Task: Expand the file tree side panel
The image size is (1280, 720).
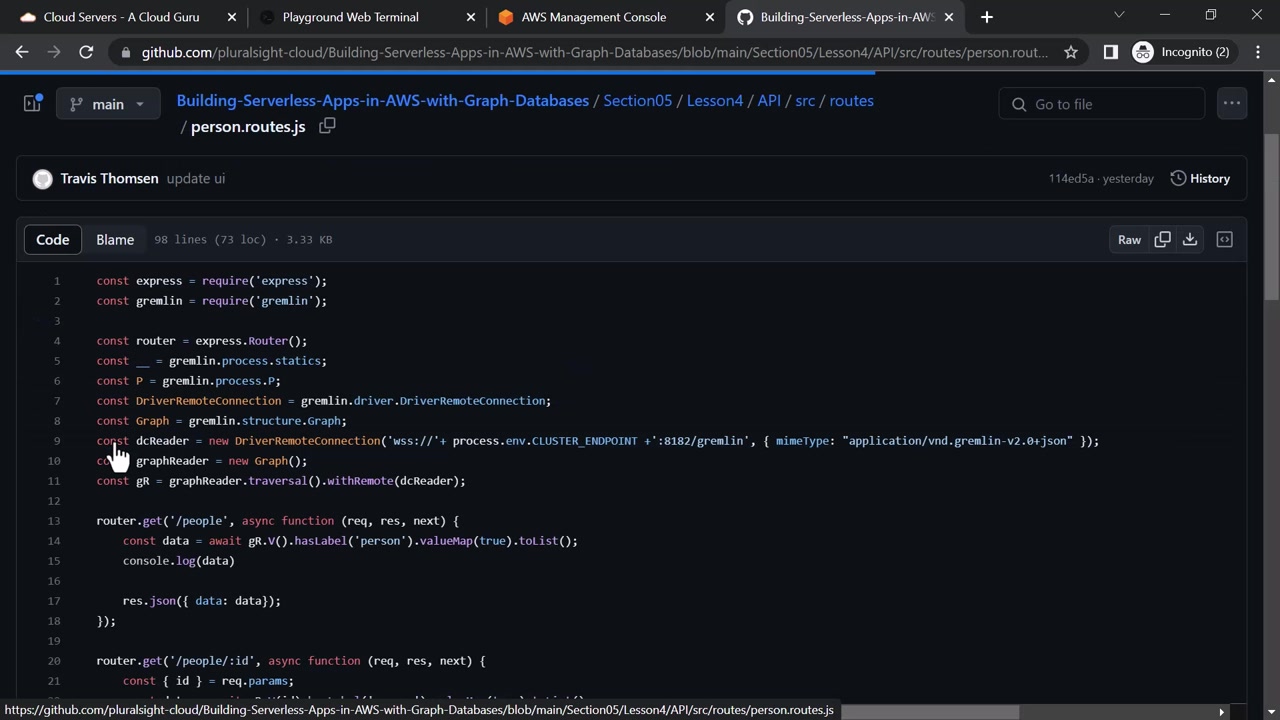Action: pos(32,104)
